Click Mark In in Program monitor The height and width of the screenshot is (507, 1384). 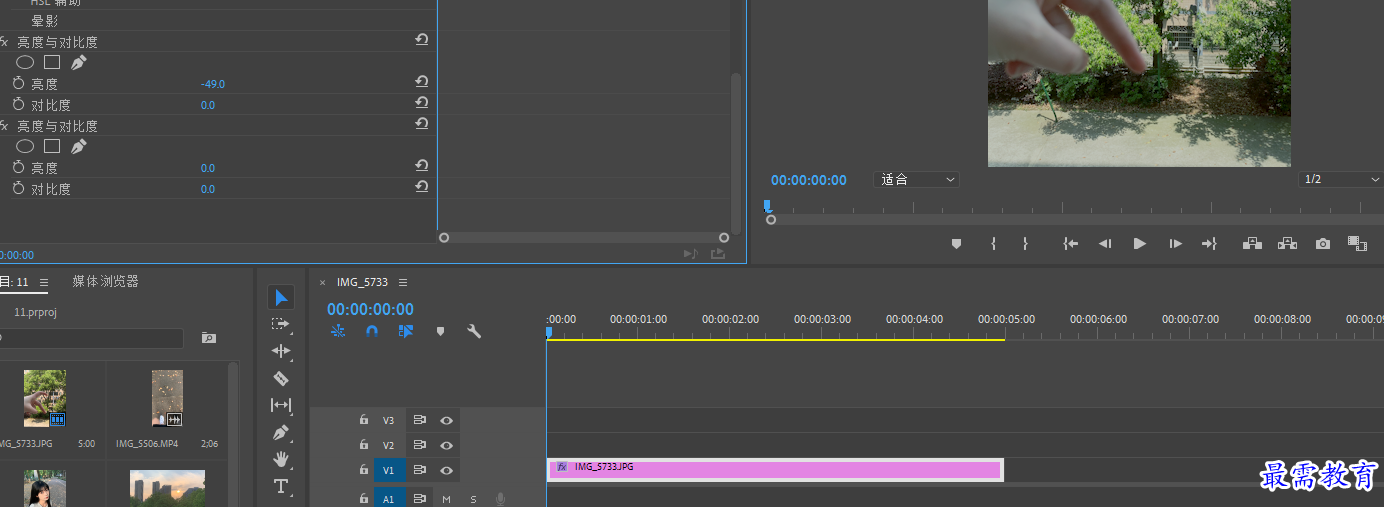point(993,243)
